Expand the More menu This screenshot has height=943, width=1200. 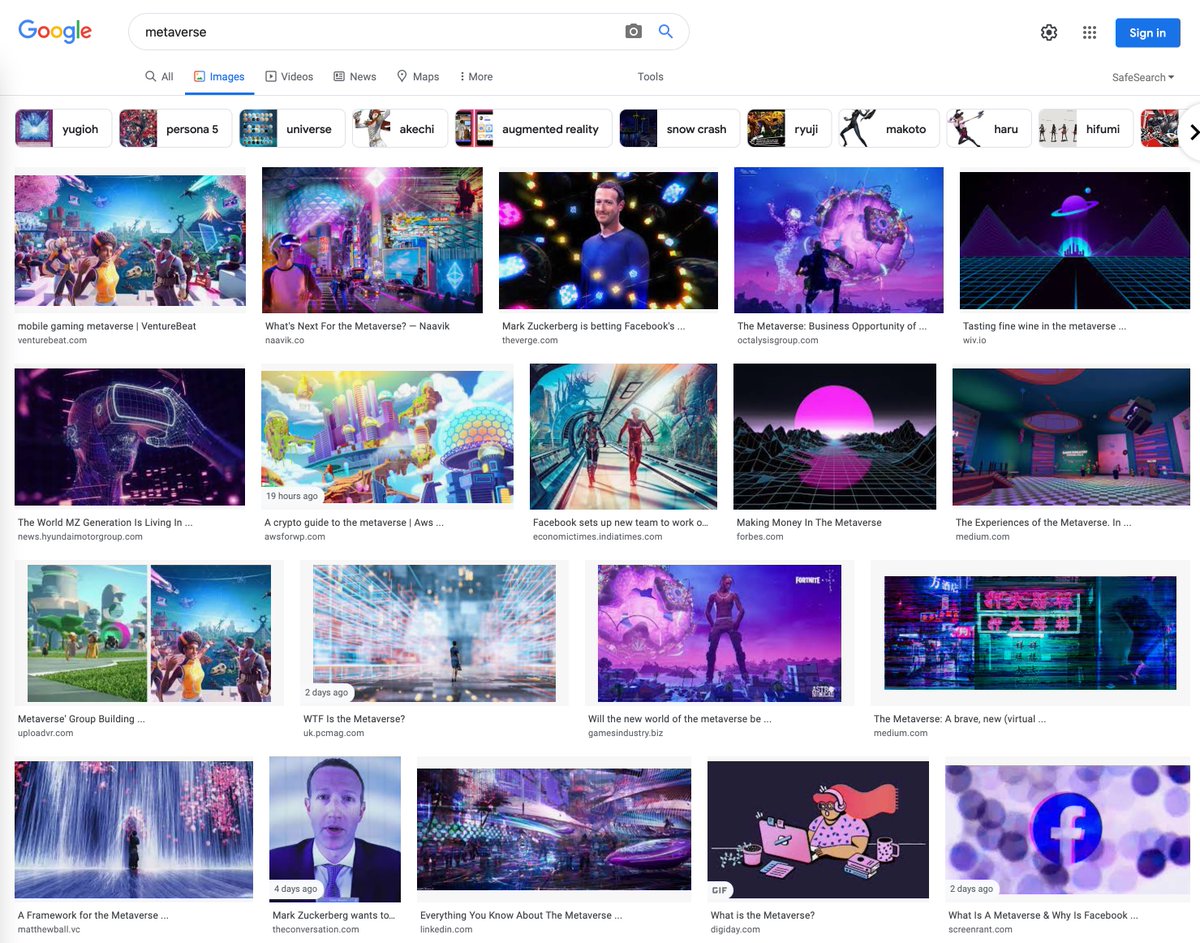click(x=476, y=77)
